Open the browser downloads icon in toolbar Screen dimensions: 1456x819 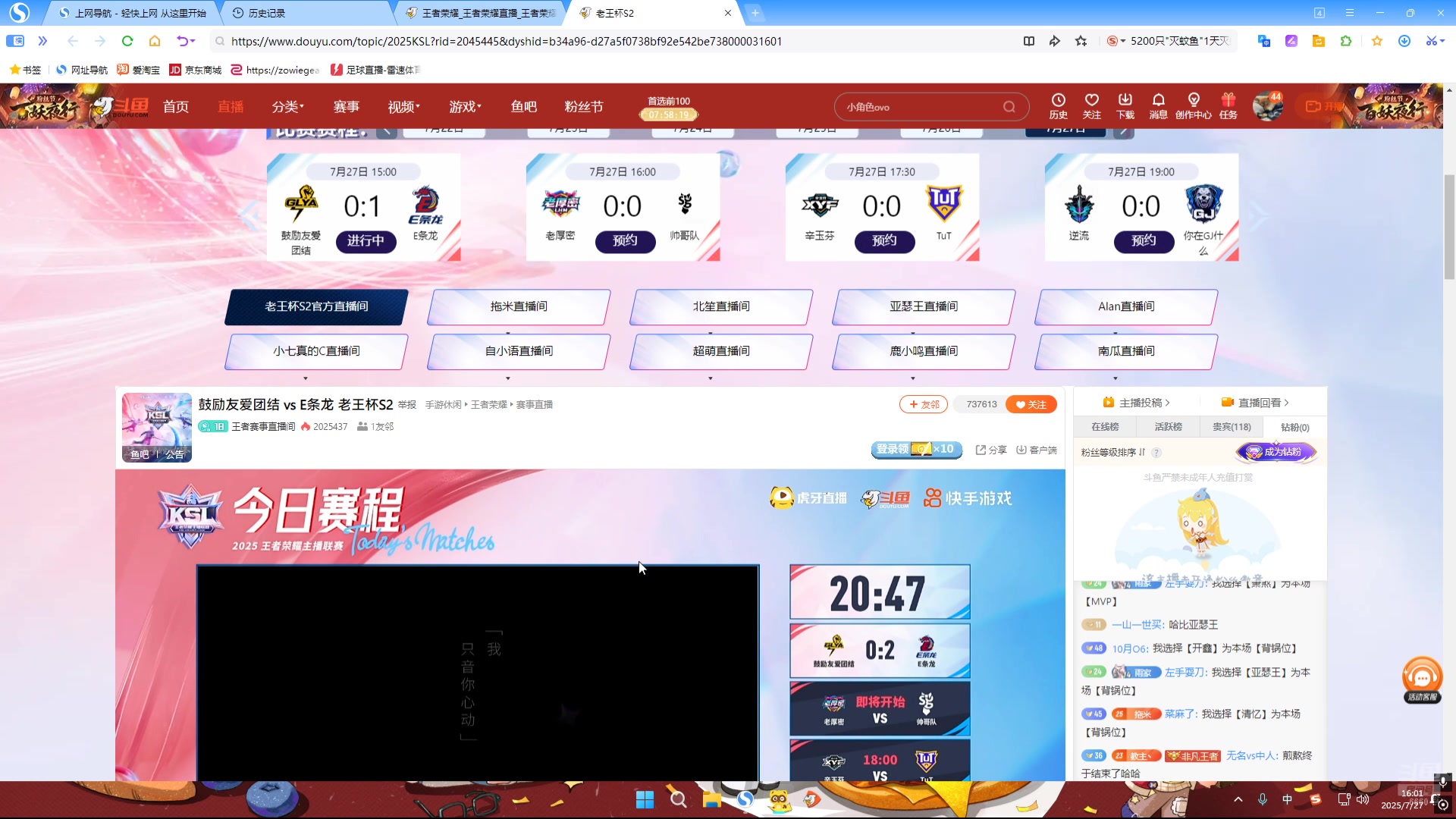1404,41
